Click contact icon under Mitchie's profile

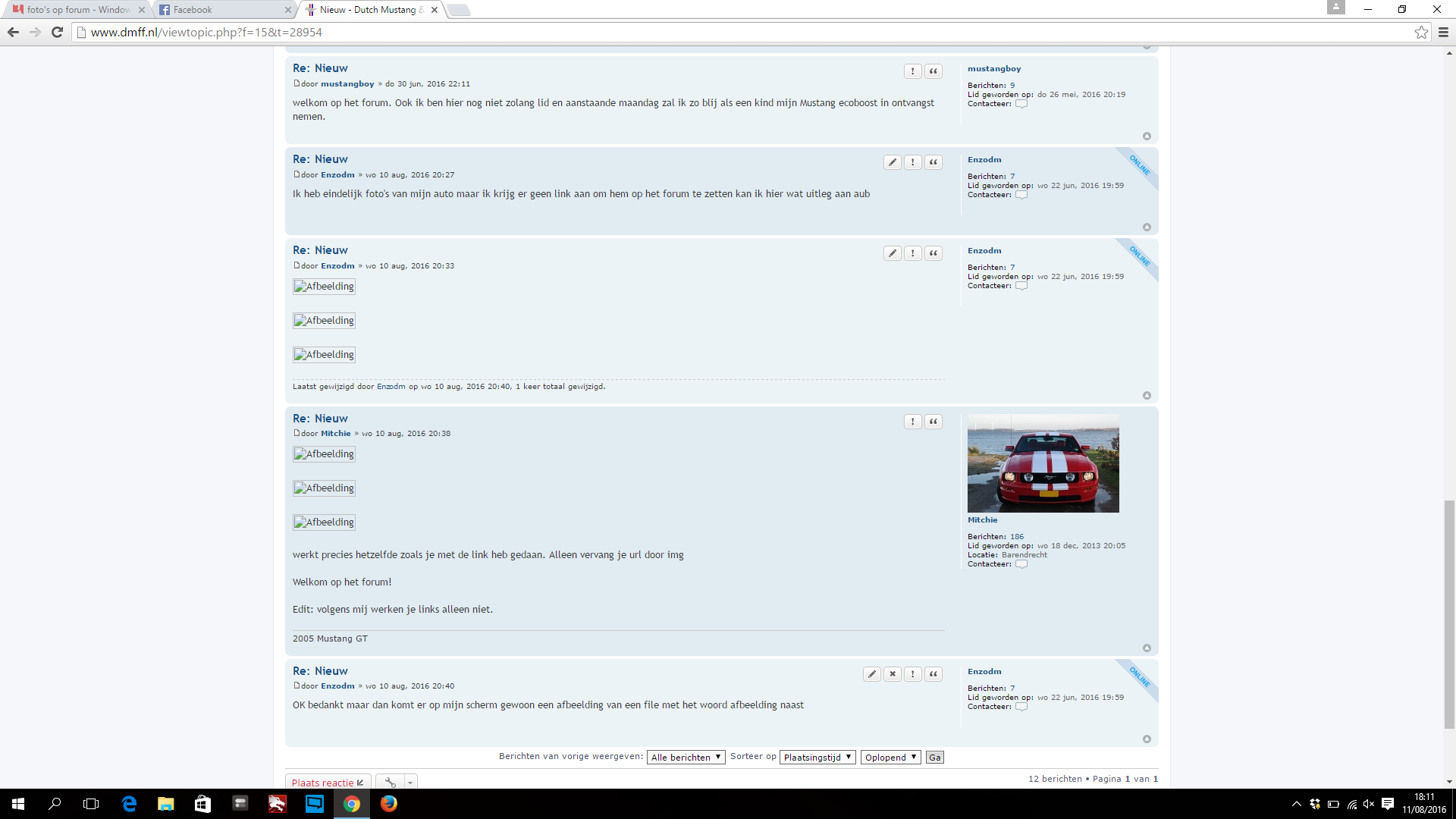tap(1021, 564)
